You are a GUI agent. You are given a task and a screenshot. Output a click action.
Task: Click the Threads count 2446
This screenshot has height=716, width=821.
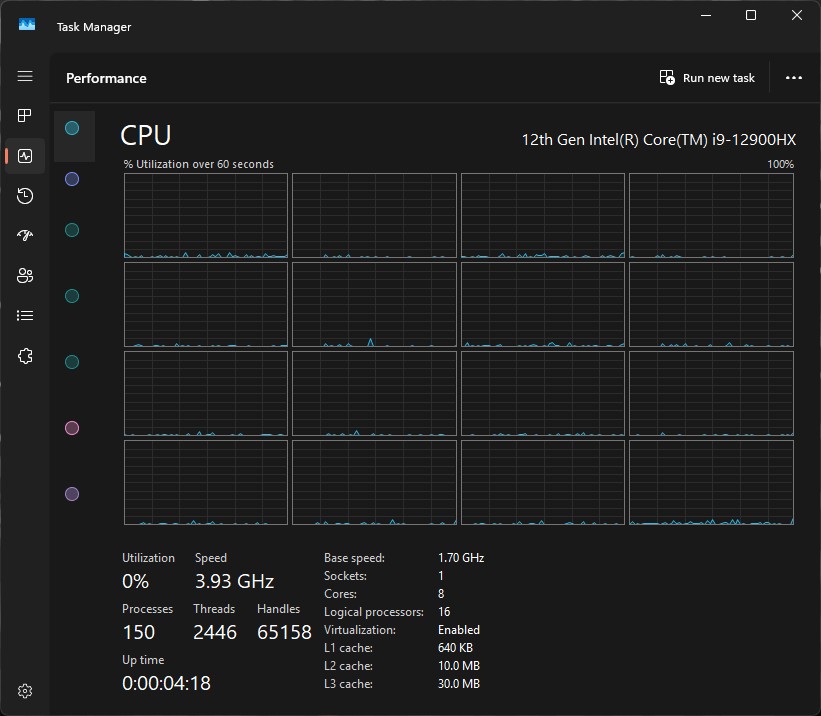215,632
